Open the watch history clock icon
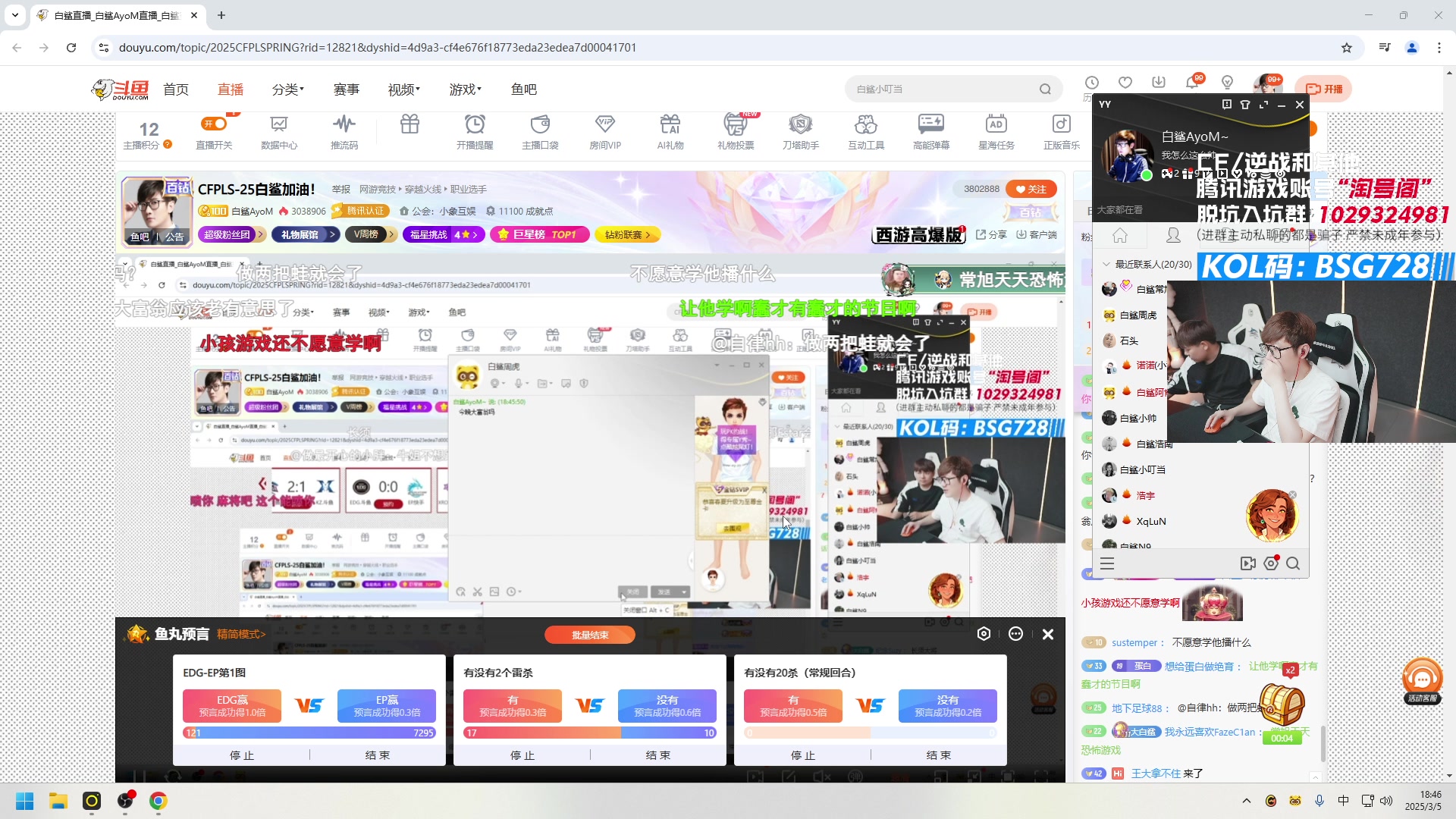Viewport: 1456px width, 819px height. coord(1092,83)
